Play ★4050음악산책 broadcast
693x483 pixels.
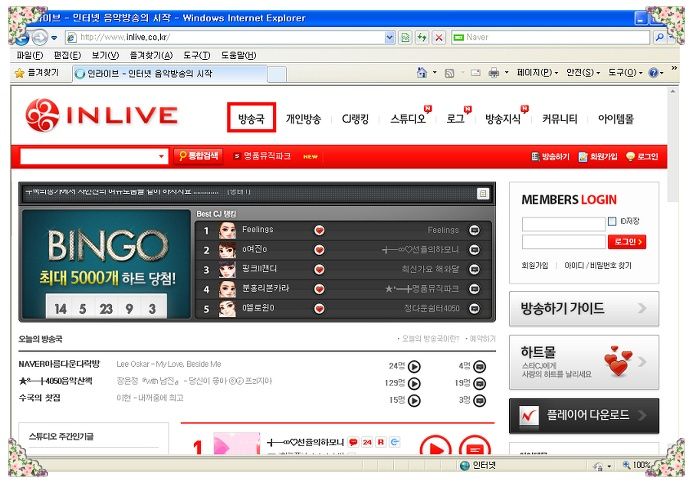click(414, 384)
